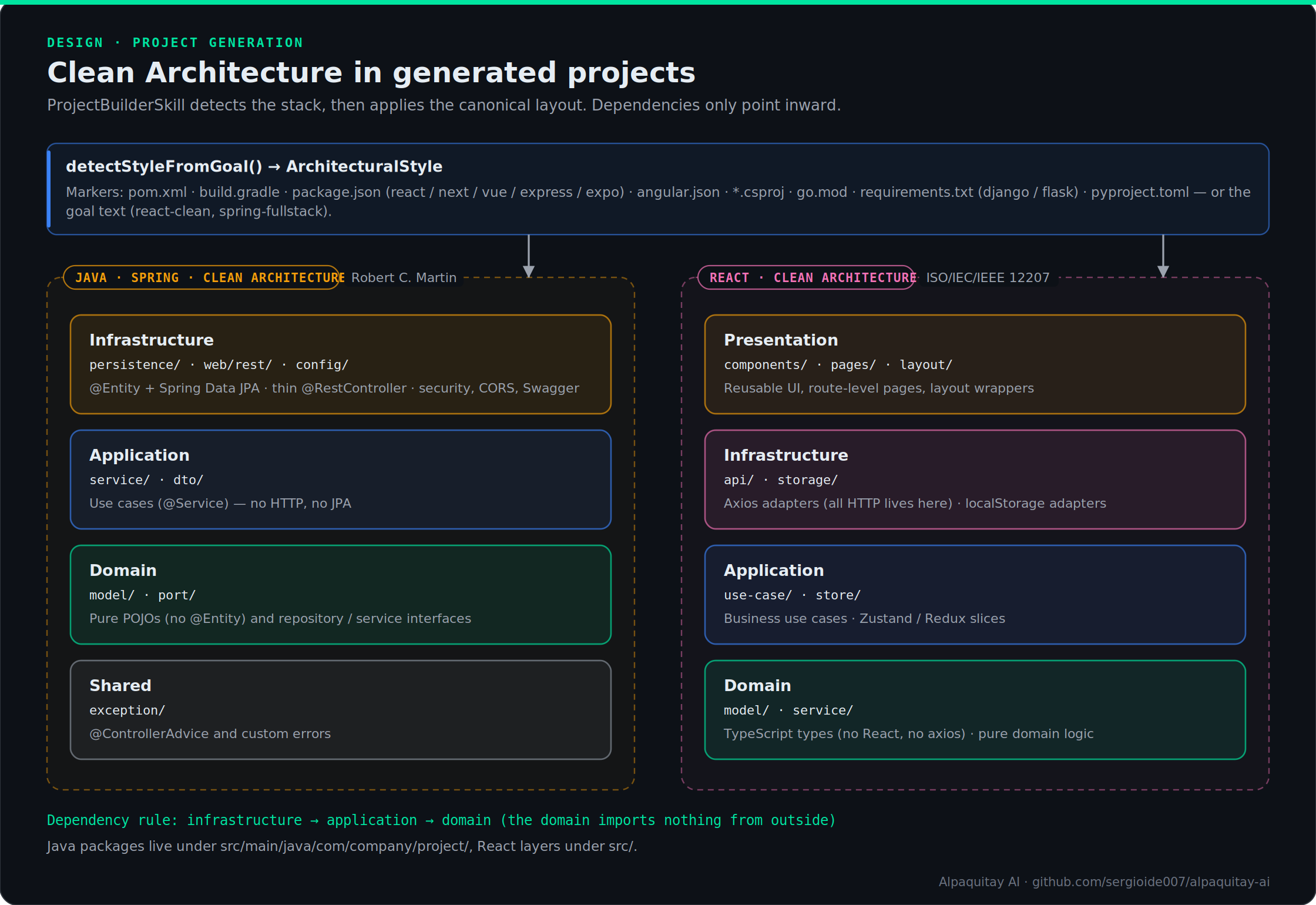Click '@ControllerAdvice and custom errors' text

coord(210,734)
